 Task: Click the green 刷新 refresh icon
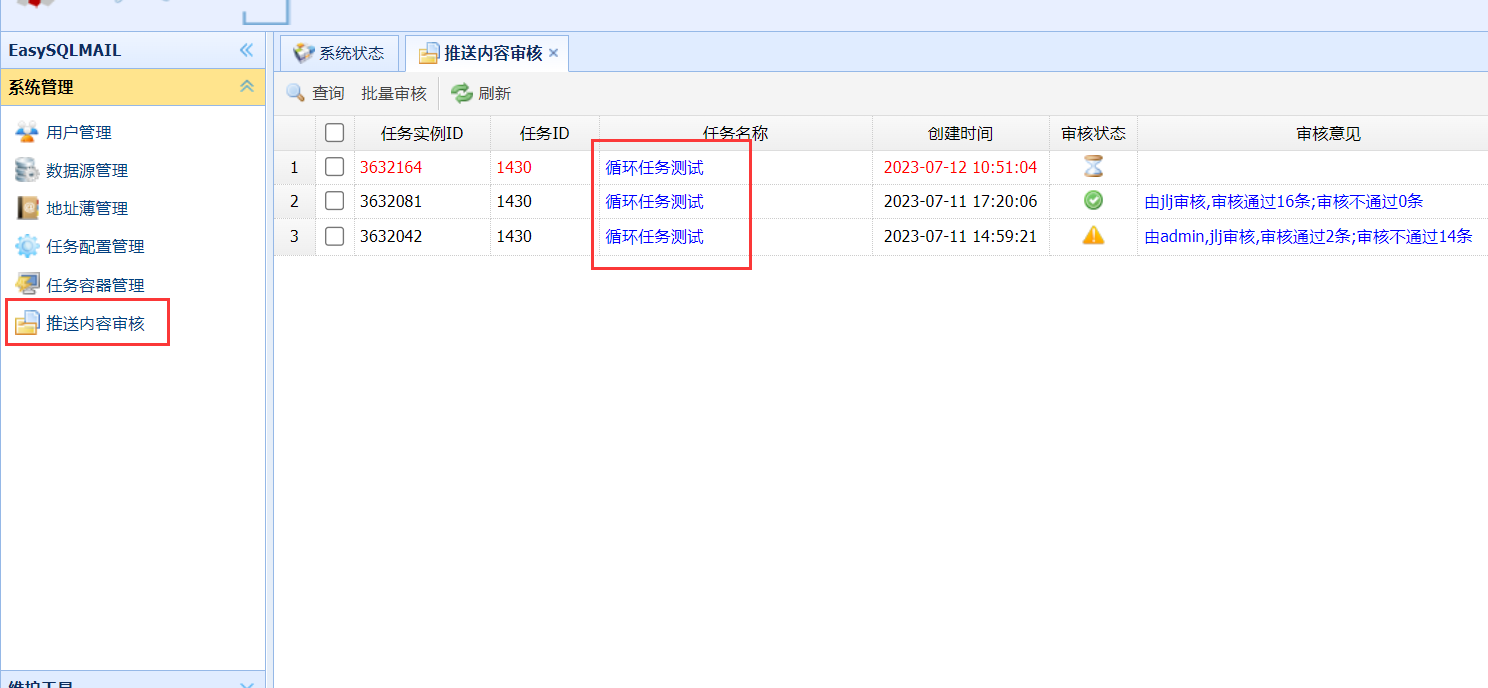pos(461,93)
